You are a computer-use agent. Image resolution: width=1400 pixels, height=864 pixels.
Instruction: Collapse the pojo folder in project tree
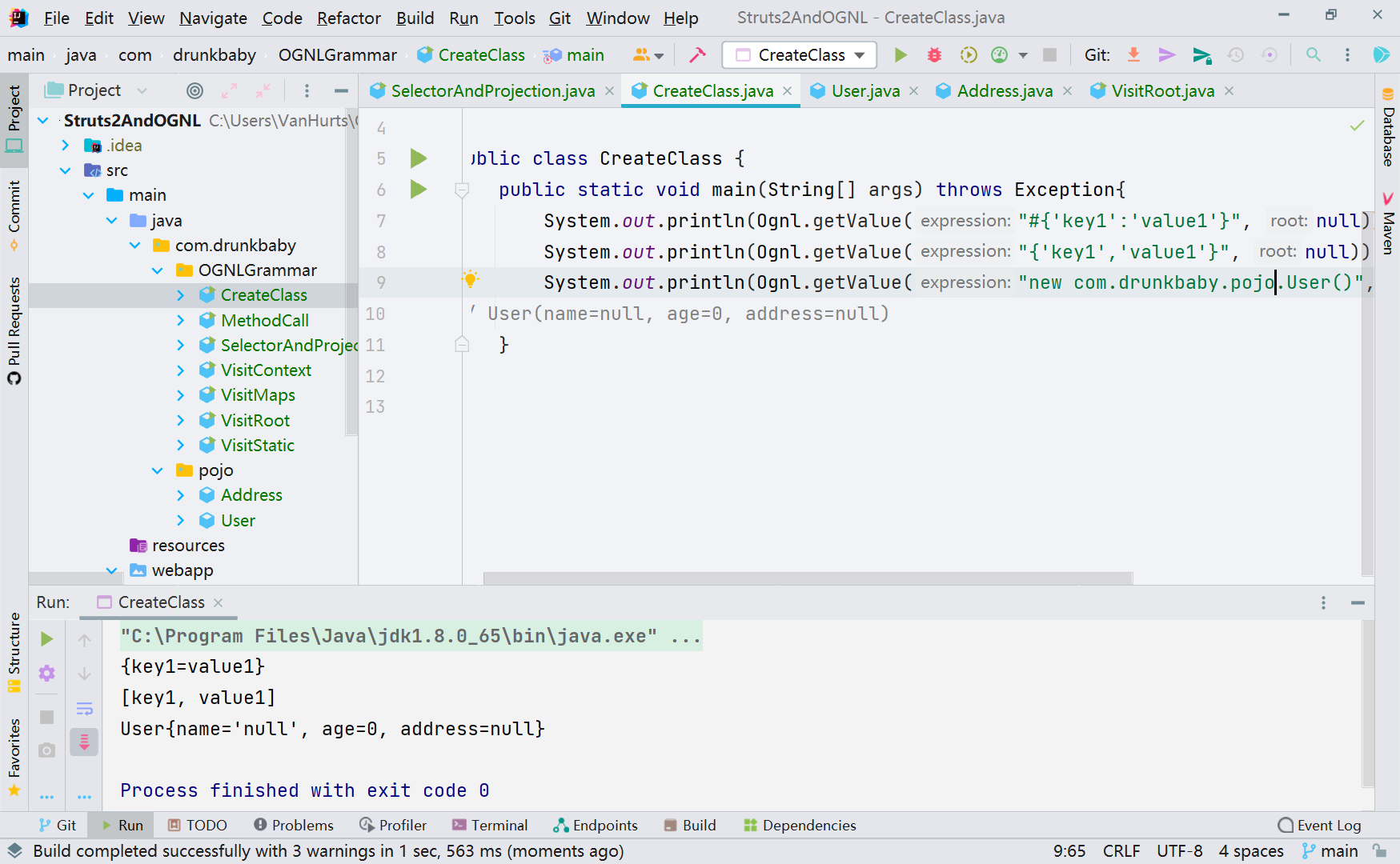158,470
